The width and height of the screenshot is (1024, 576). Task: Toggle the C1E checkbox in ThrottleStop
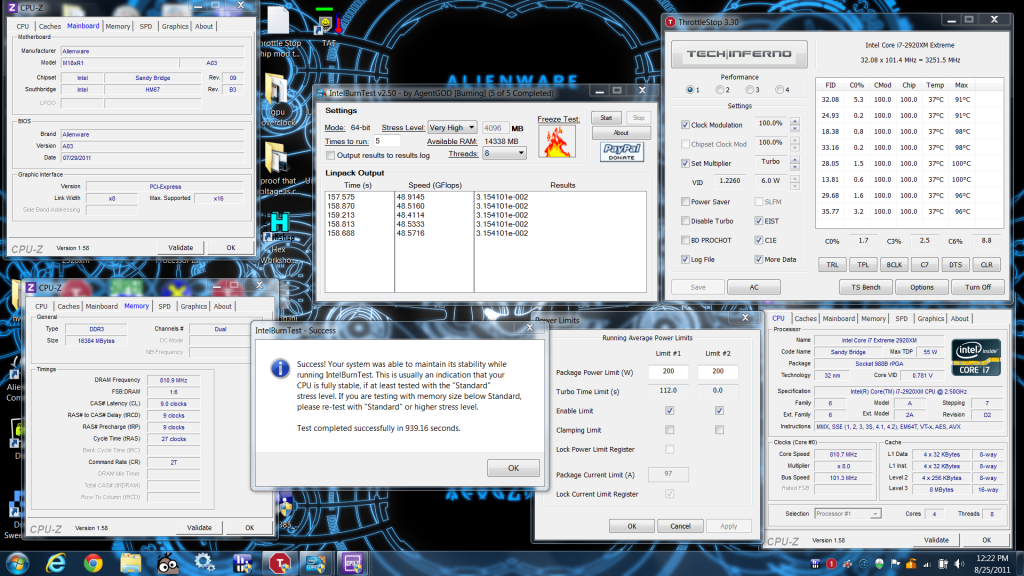758,240
